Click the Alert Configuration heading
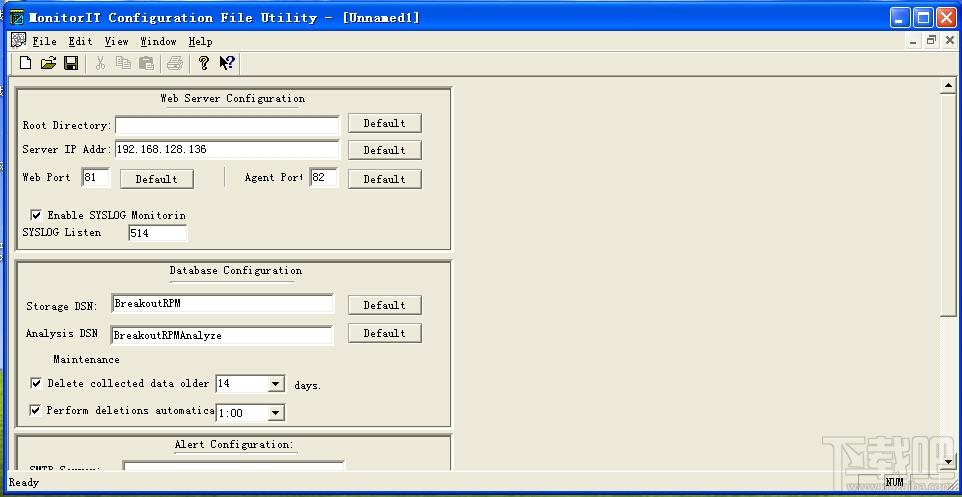This screenshot has width=962, height=497. pyautogui.click(x=234, y=444)
